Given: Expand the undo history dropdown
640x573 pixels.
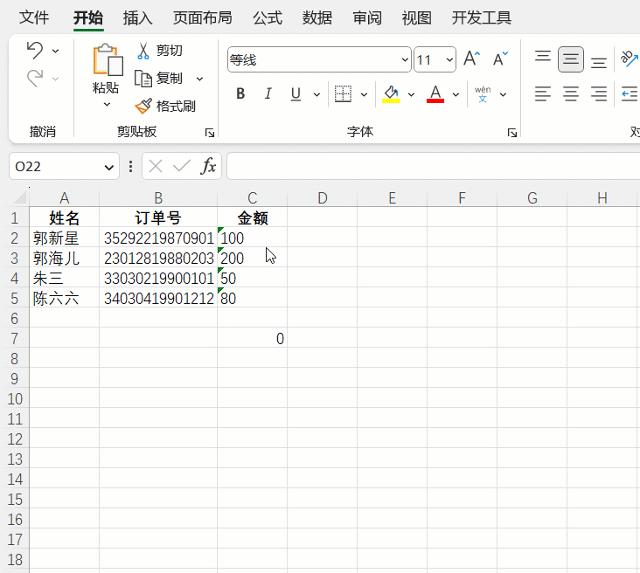Looking at the screenshot, I should (x=56, y=51).
